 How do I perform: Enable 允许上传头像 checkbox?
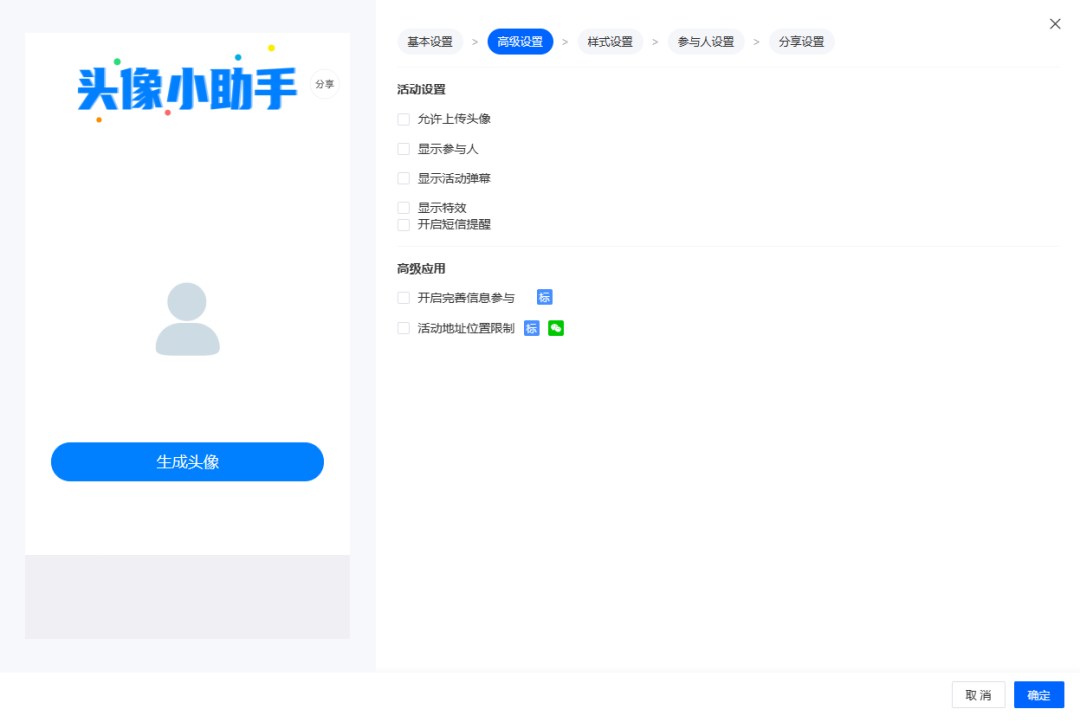click(404, 119)
